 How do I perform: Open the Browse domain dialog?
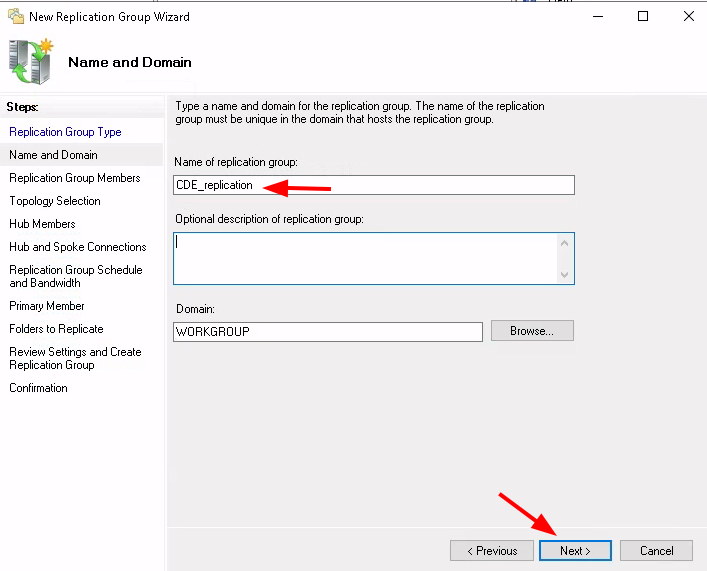[x=532, y=331]
